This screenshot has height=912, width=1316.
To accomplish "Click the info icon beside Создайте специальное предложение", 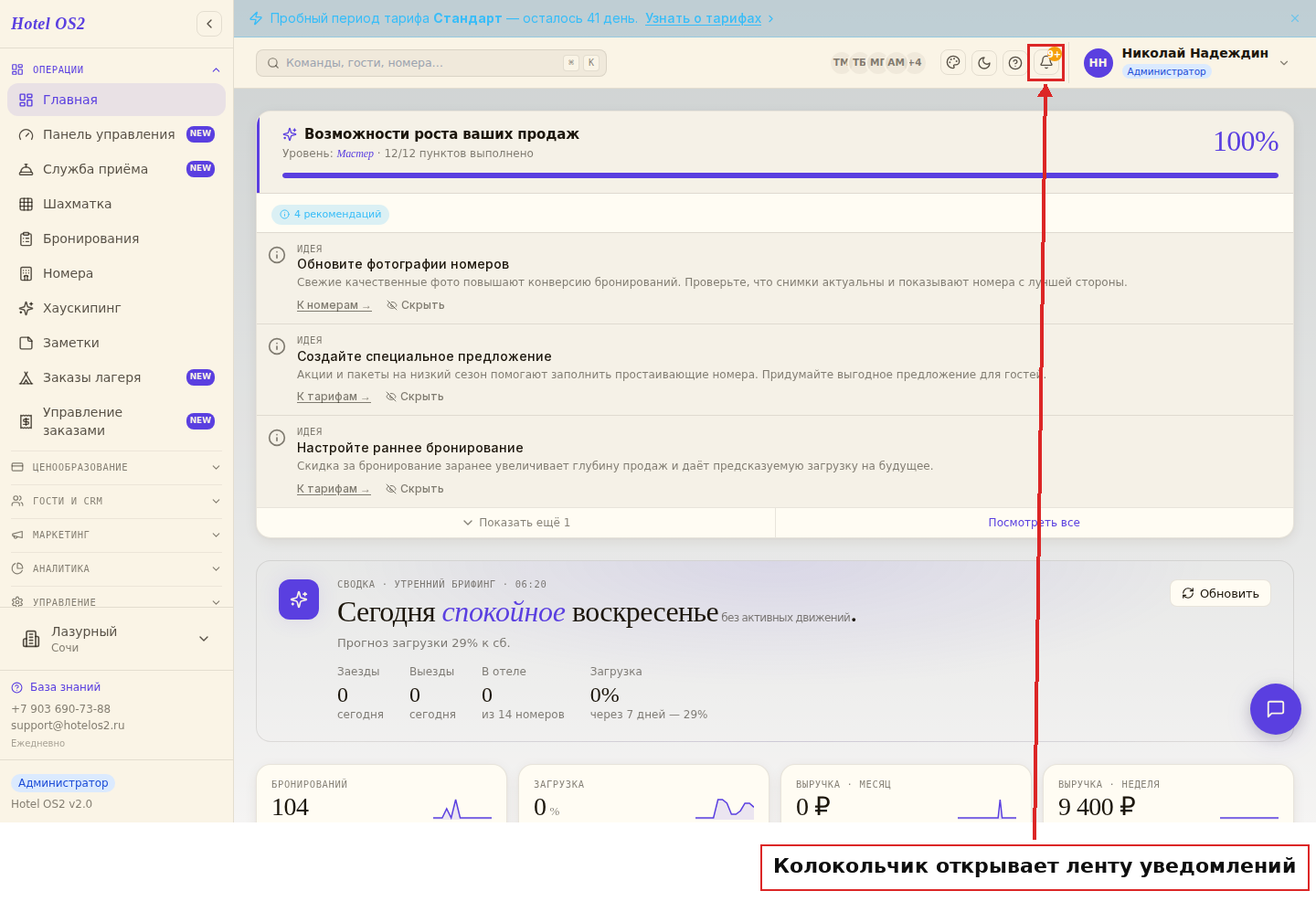I will point(277,346).
